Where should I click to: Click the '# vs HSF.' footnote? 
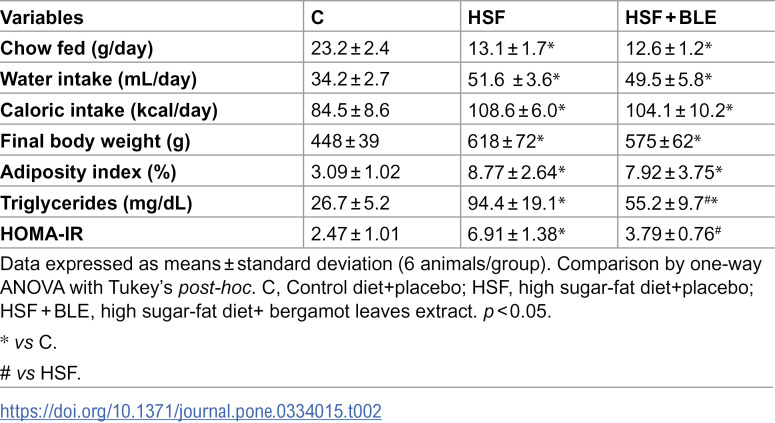(41, 373)
